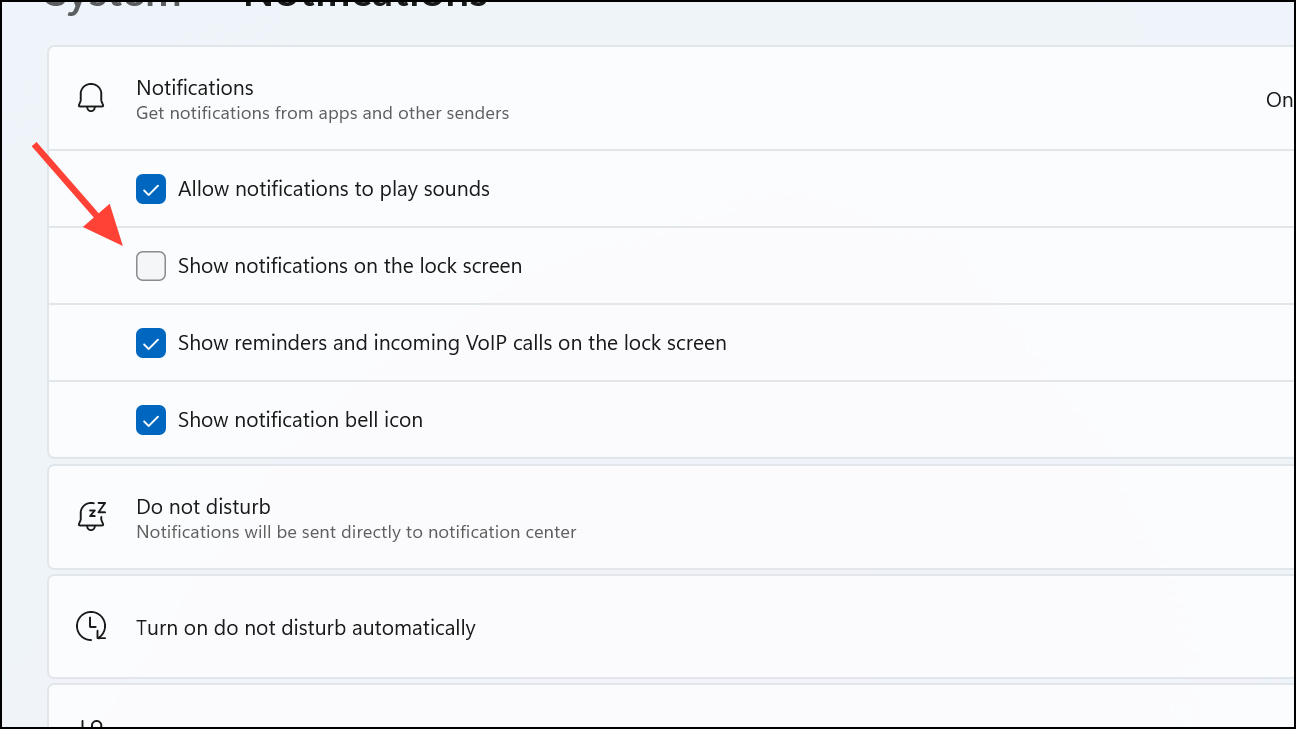Image resolution: width=1296 pixels, height=729 pixels.
Task: Click 'Show reminders and incoming VoIP calls' label
Action: [451, 343]
